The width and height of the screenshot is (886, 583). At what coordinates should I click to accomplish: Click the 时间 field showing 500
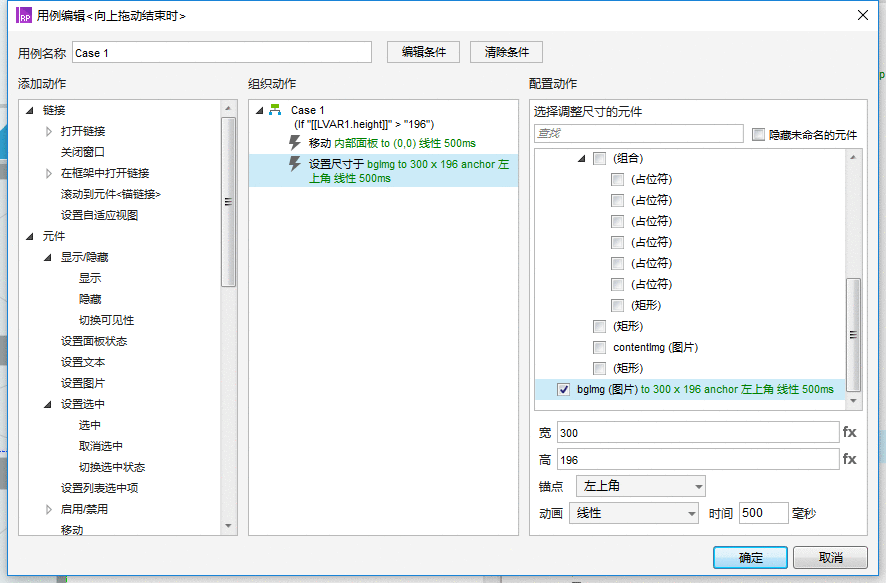[x=763, y=513]
